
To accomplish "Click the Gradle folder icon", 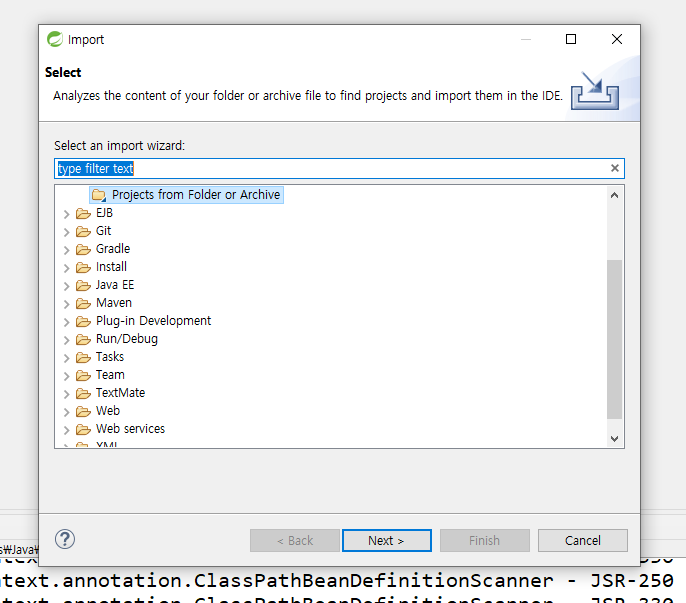I will coord(83,249).
